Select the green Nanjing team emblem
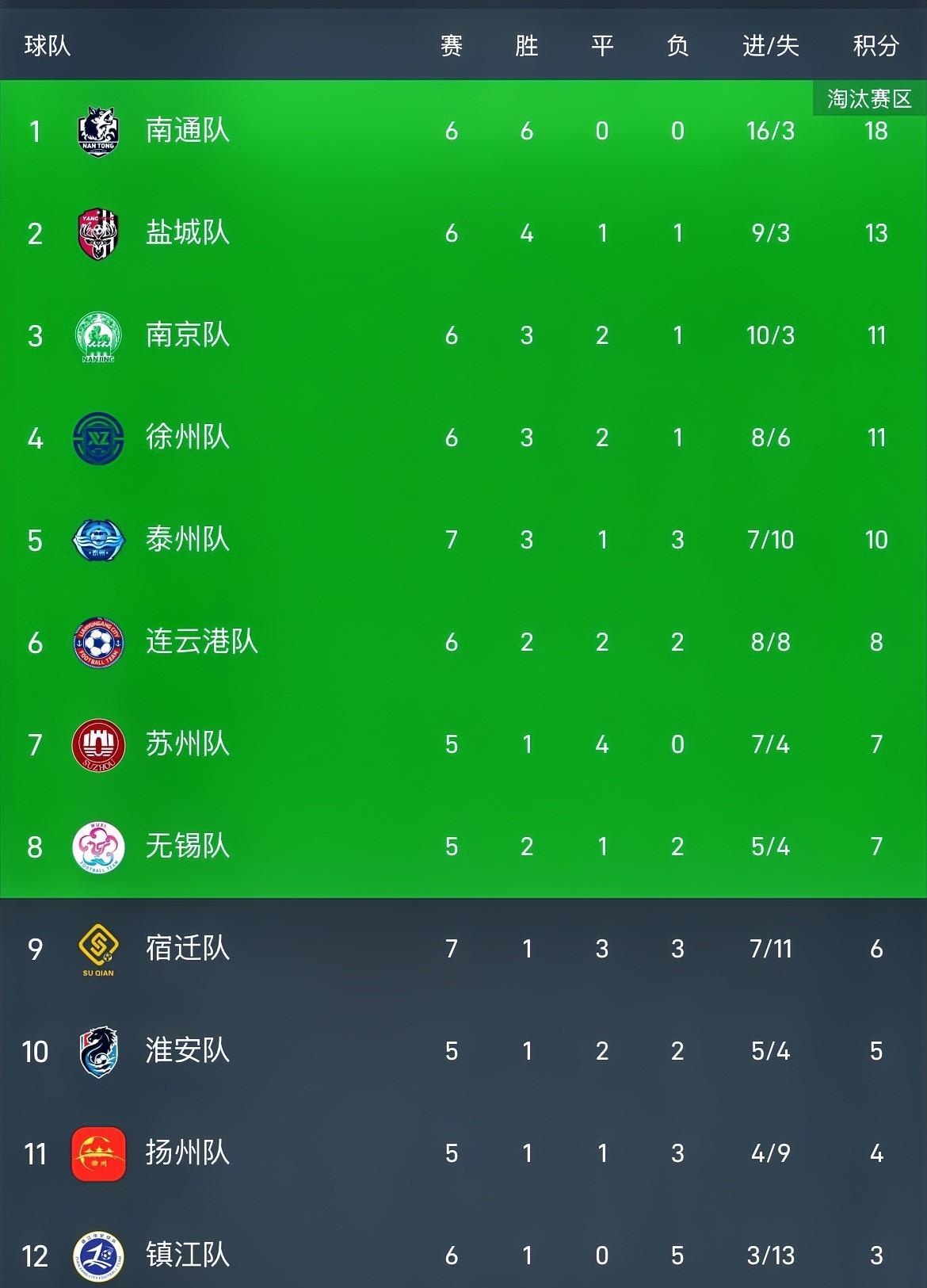This screenshot has height=1288, width=927. [x=98, y=337]
